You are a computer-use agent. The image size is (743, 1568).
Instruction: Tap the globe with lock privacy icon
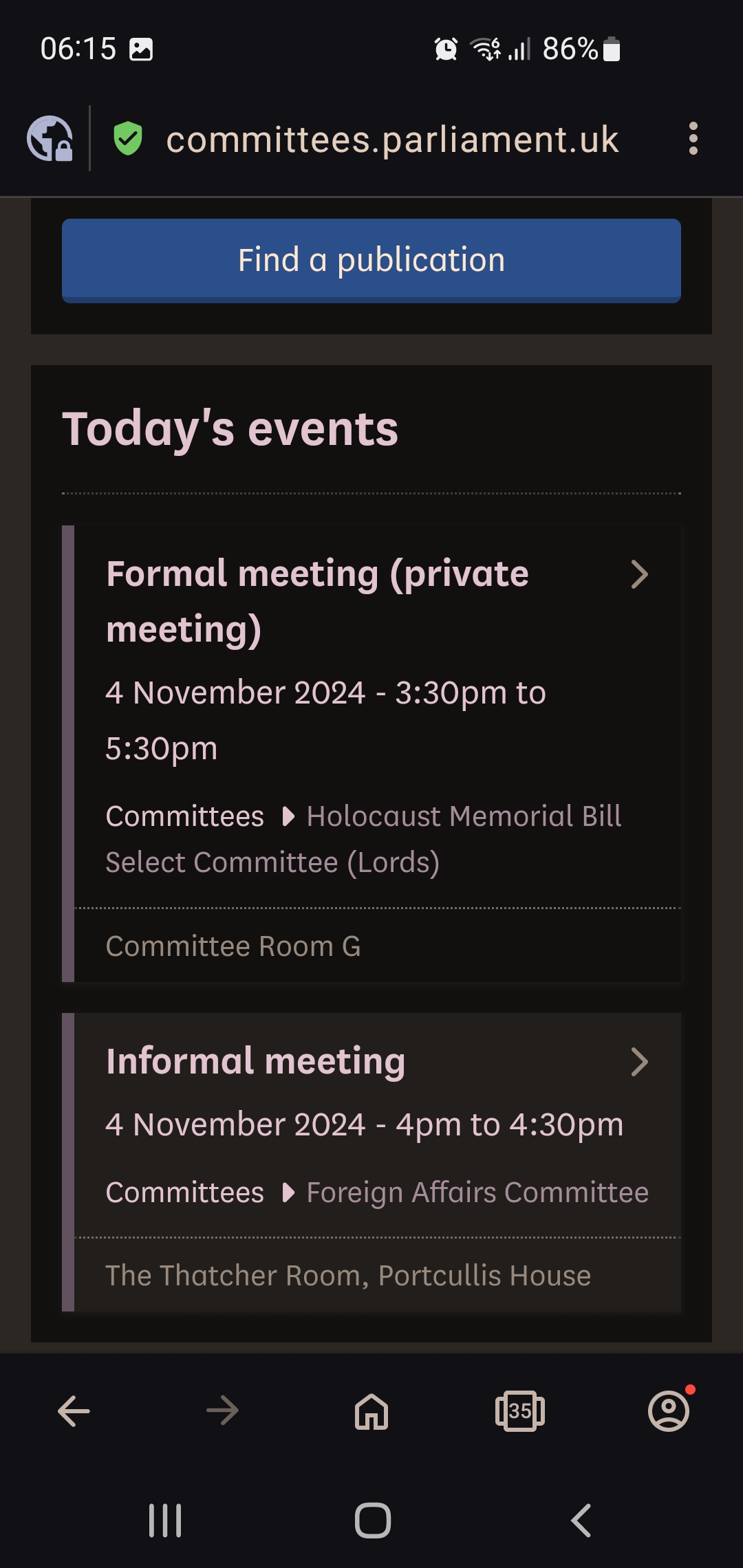click(50, 139)
